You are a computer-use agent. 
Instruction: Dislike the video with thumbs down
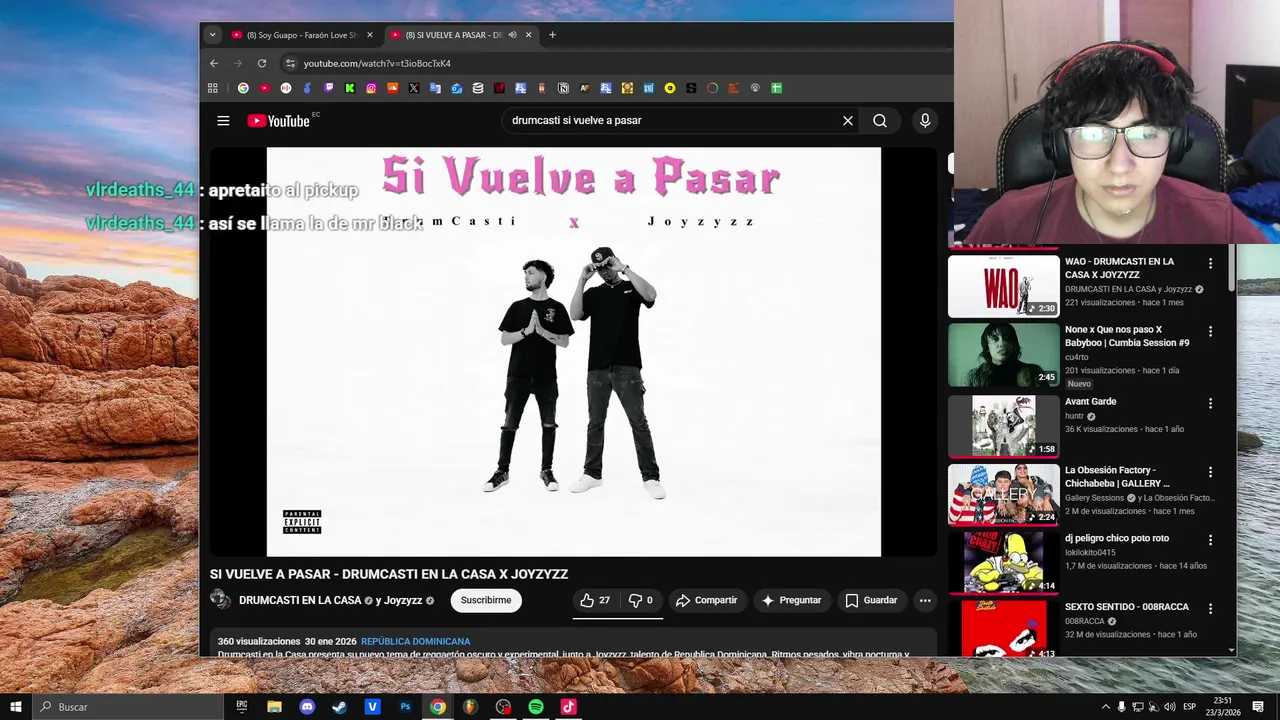[x=640, y=600]
